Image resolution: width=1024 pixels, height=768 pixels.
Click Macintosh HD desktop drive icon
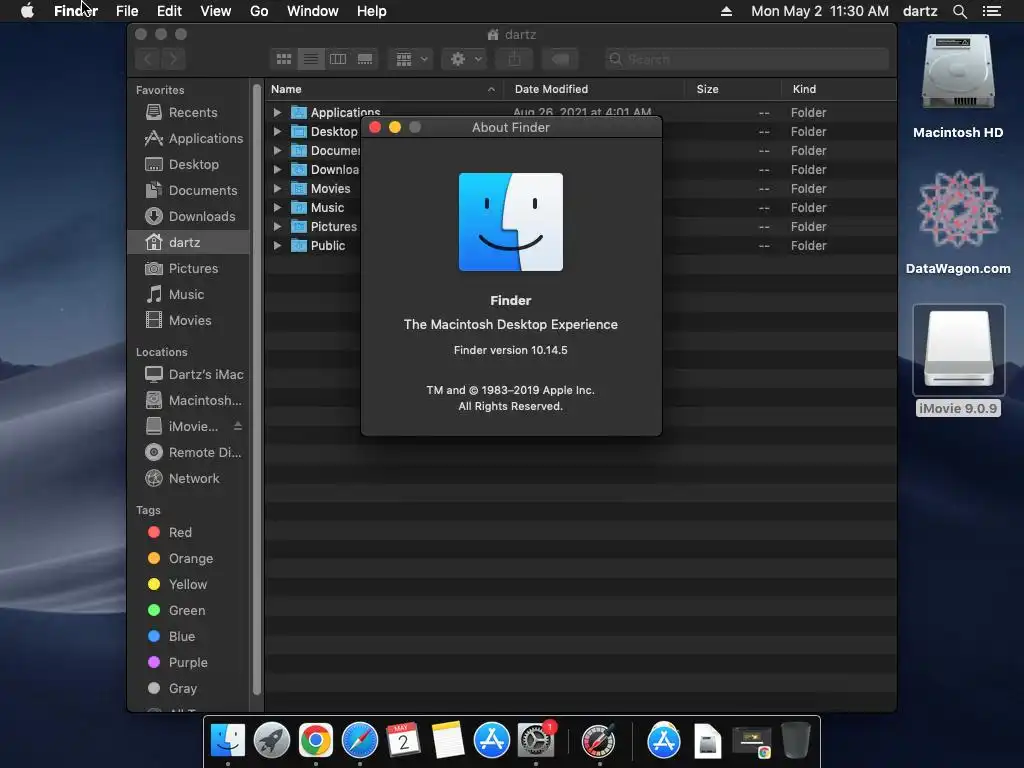957,73
